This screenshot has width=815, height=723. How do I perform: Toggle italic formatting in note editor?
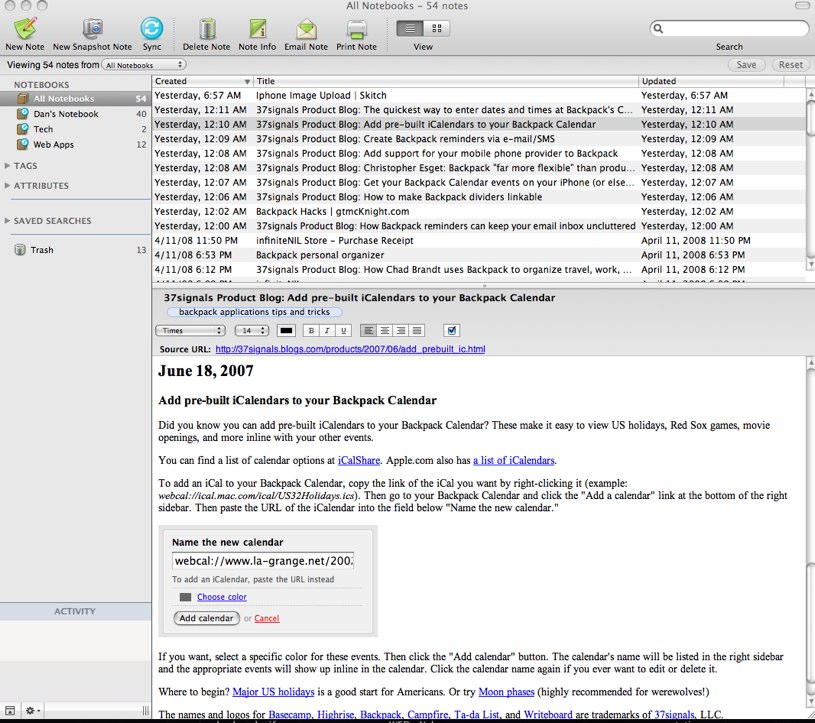point(327,331)
